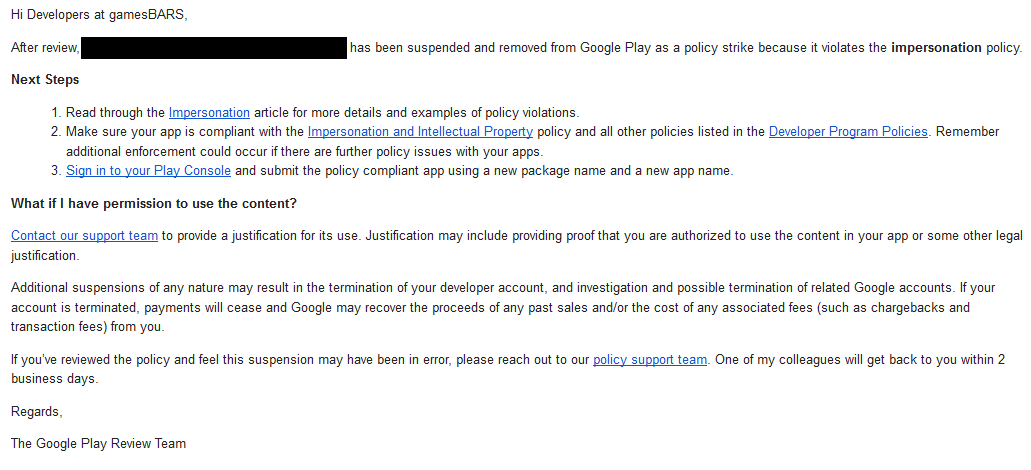Click the blacked-out redacted app name bar
1031x470 pixels.
click(213, 47)
